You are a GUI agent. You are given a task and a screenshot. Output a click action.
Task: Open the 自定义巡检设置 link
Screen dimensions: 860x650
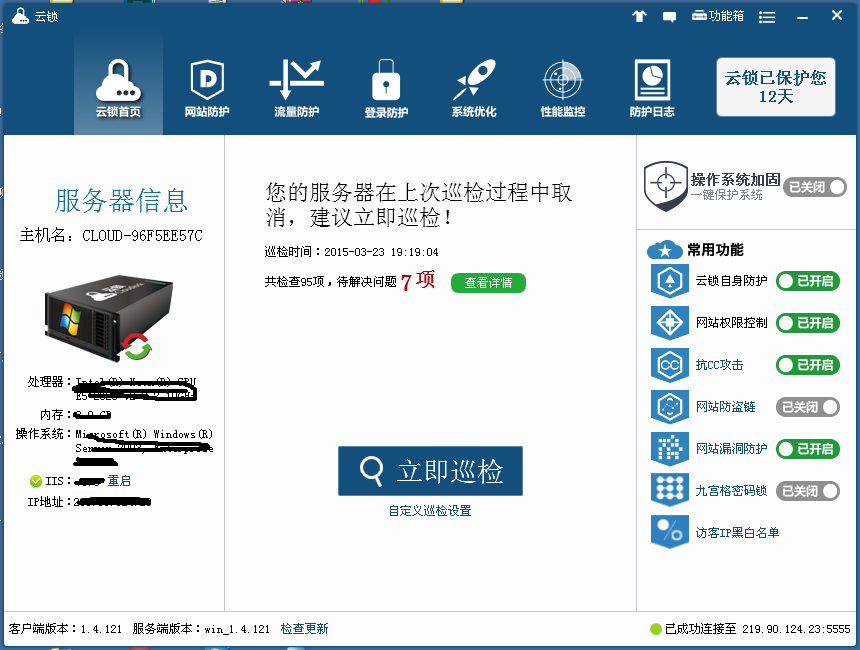tap(430, 511)
